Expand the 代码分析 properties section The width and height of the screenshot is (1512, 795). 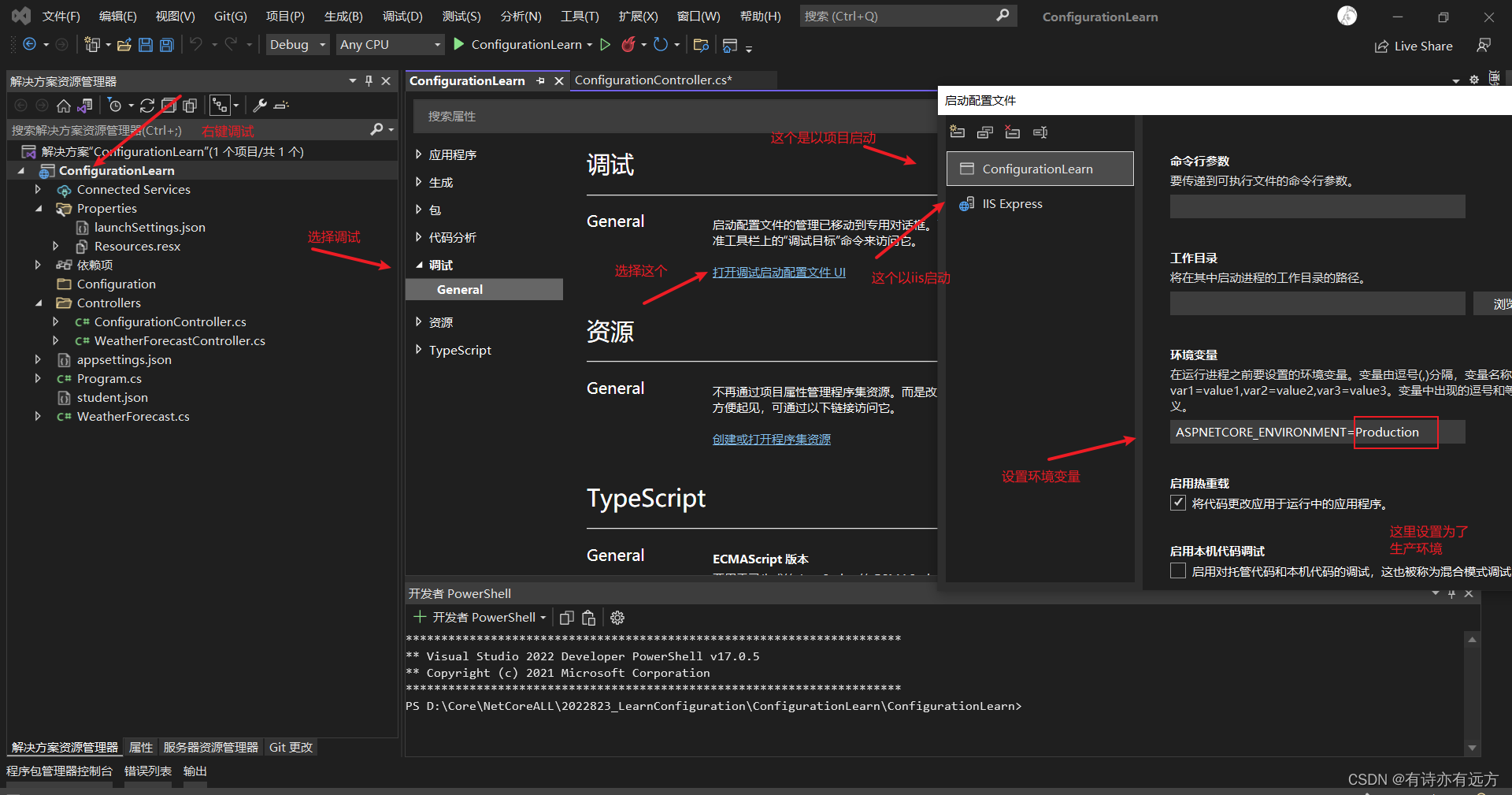coord(419,237)
